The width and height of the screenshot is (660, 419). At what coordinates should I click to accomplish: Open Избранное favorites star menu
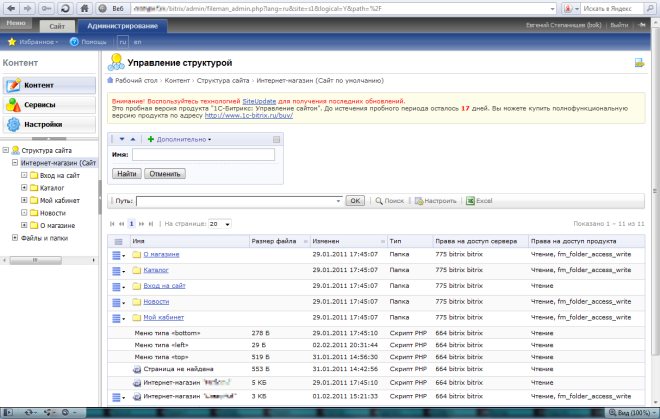click(32, 42)
